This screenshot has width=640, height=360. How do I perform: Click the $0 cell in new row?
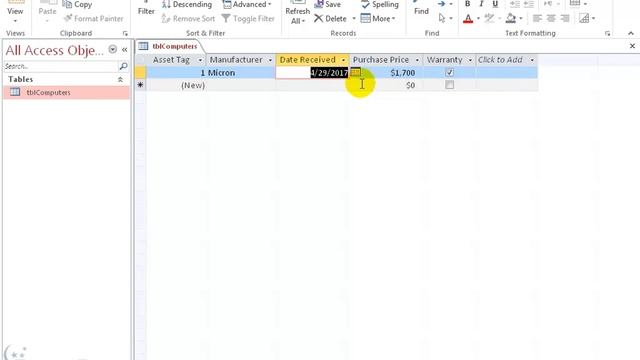386,85
